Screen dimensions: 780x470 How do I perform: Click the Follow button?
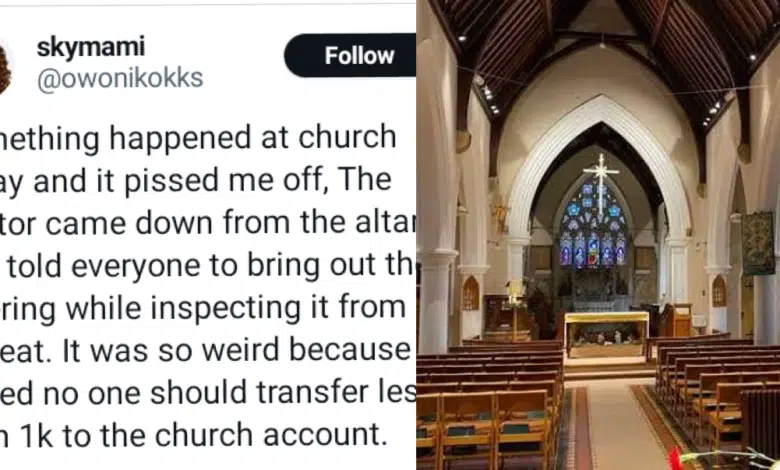click(350, 55)
